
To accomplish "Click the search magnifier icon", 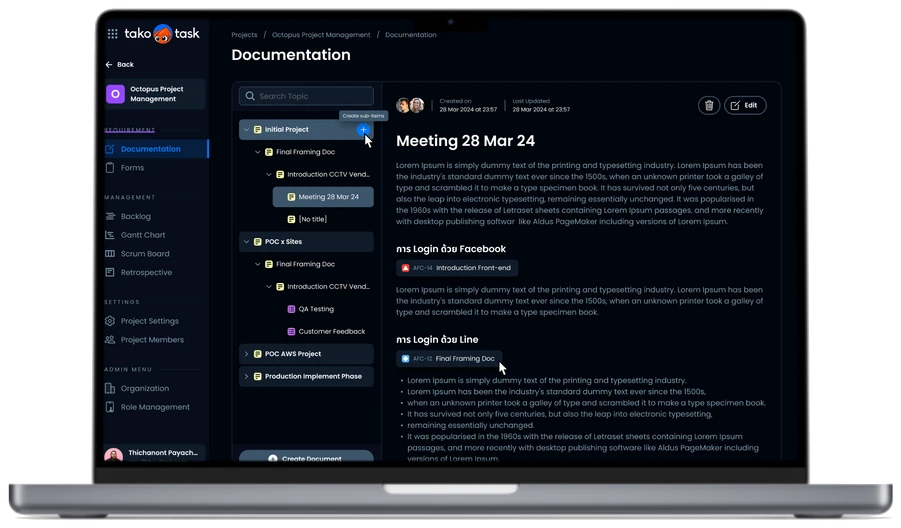I will (250, 96).
